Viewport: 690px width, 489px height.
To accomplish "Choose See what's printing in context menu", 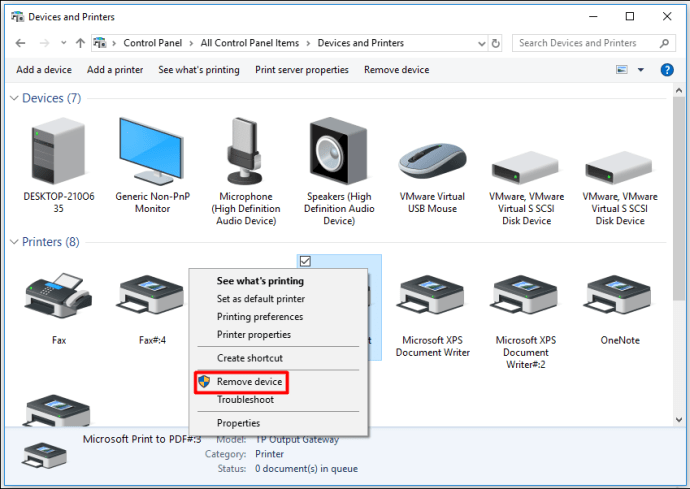I will (x=260, y=281).
